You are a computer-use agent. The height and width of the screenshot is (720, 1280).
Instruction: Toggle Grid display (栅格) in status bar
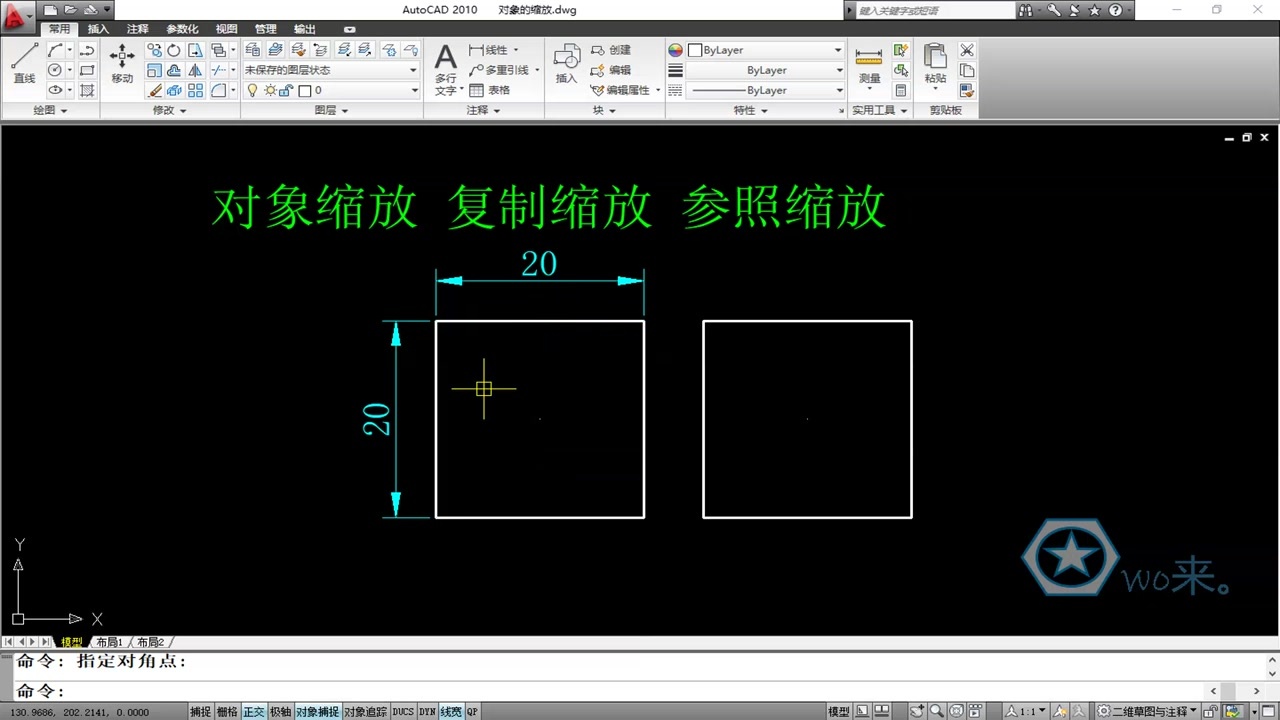coord(227,711)
